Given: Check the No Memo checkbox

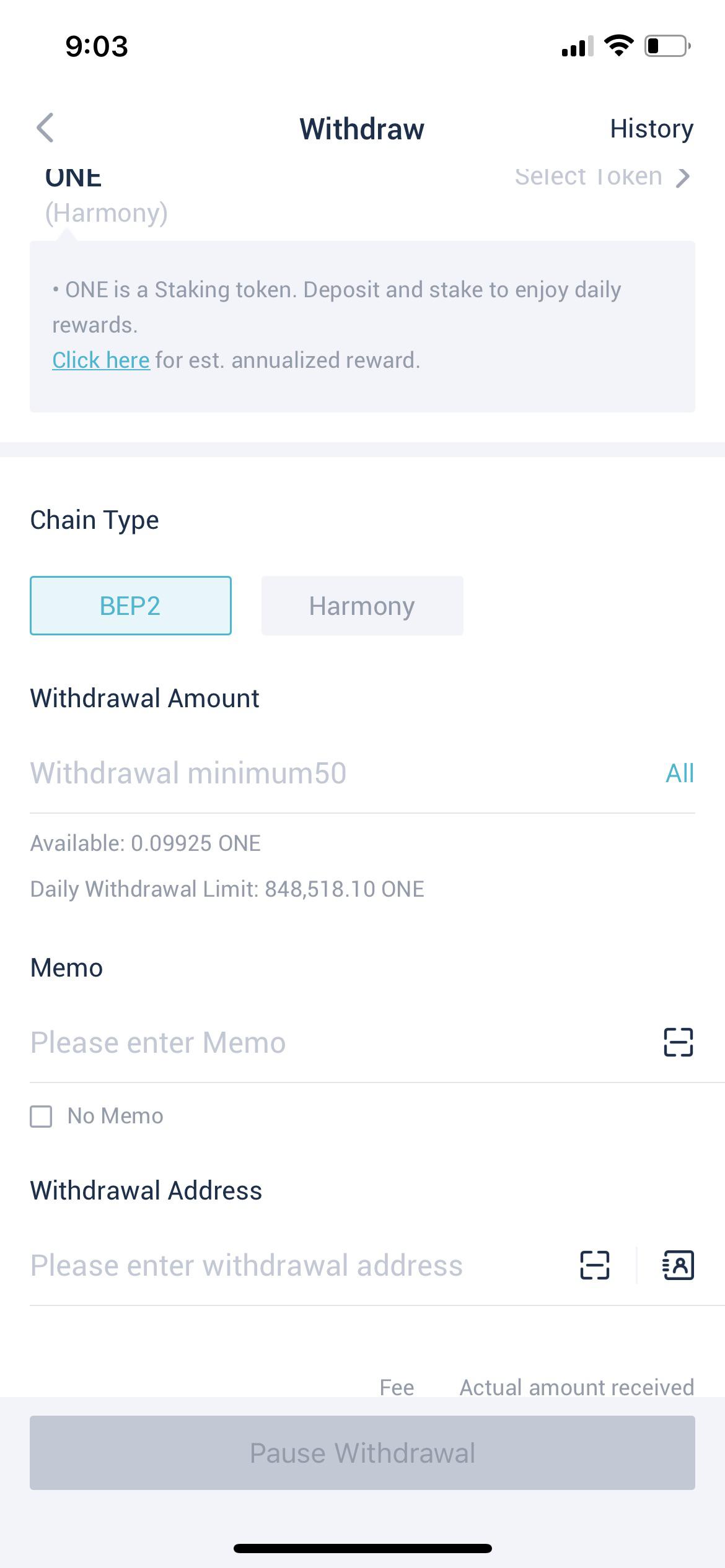Looking at the screenshot, I should pos(41,1115).
